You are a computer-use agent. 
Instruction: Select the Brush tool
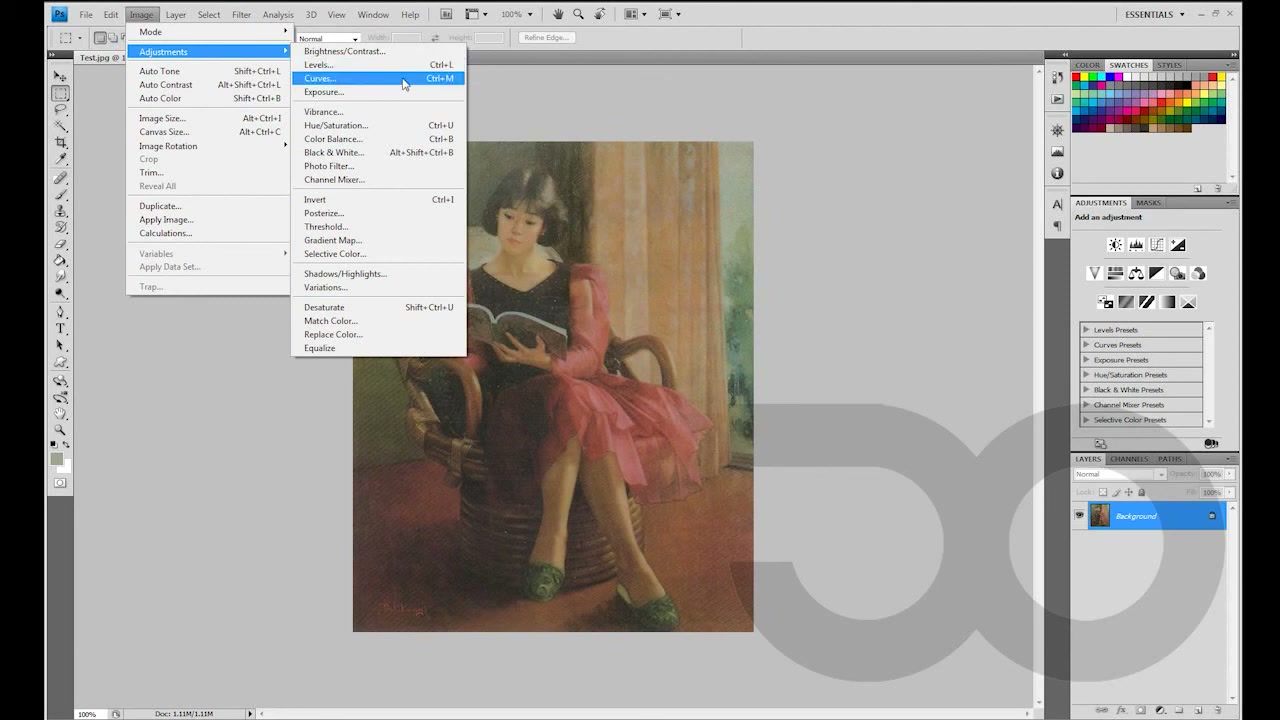tap(60, 195)
